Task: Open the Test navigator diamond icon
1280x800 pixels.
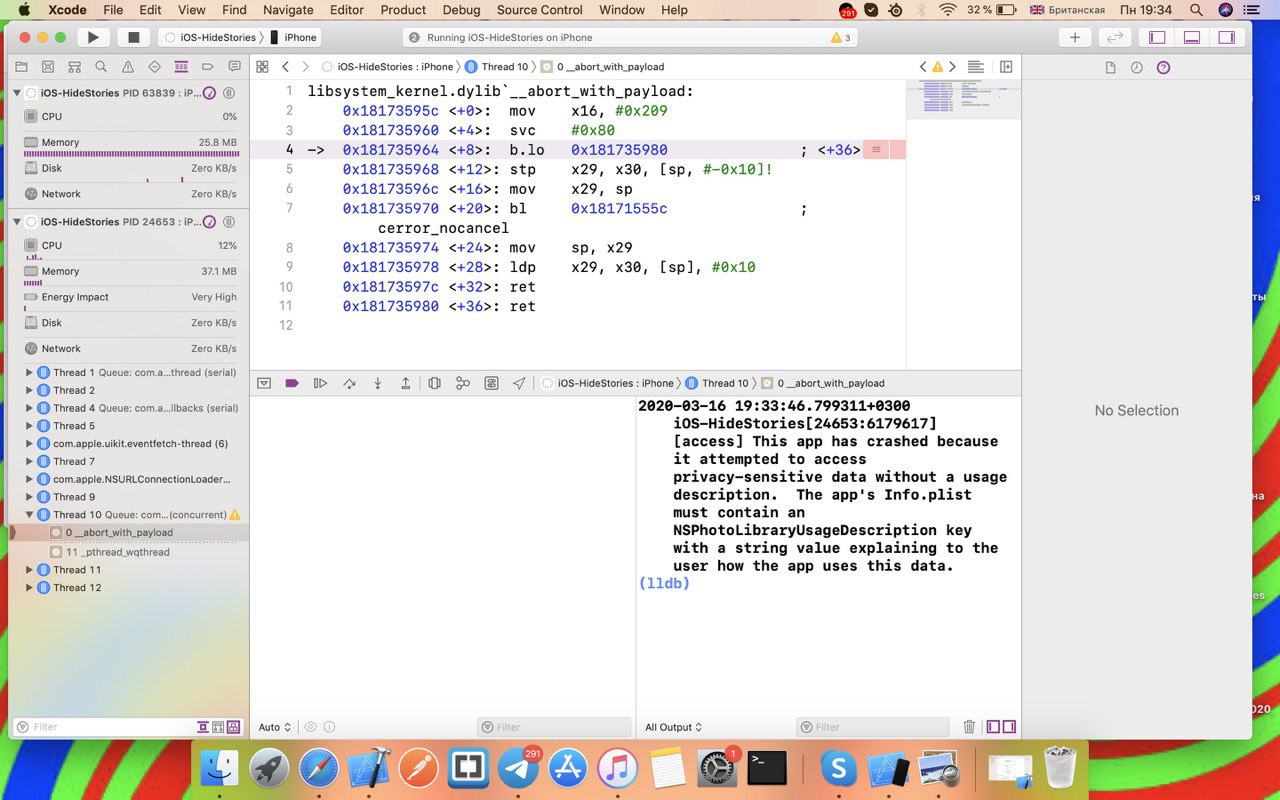Action: (x=154, y=67)
